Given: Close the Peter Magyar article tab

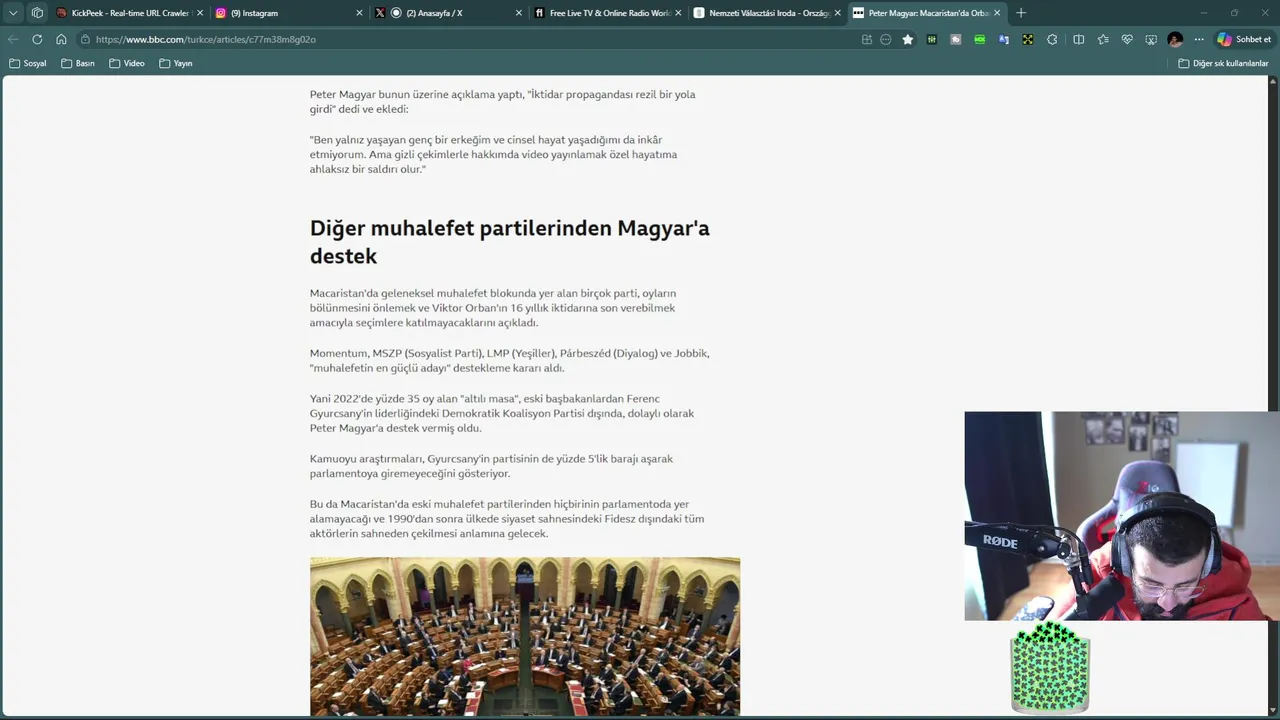Looking at the screenshot, I should 997,13.
